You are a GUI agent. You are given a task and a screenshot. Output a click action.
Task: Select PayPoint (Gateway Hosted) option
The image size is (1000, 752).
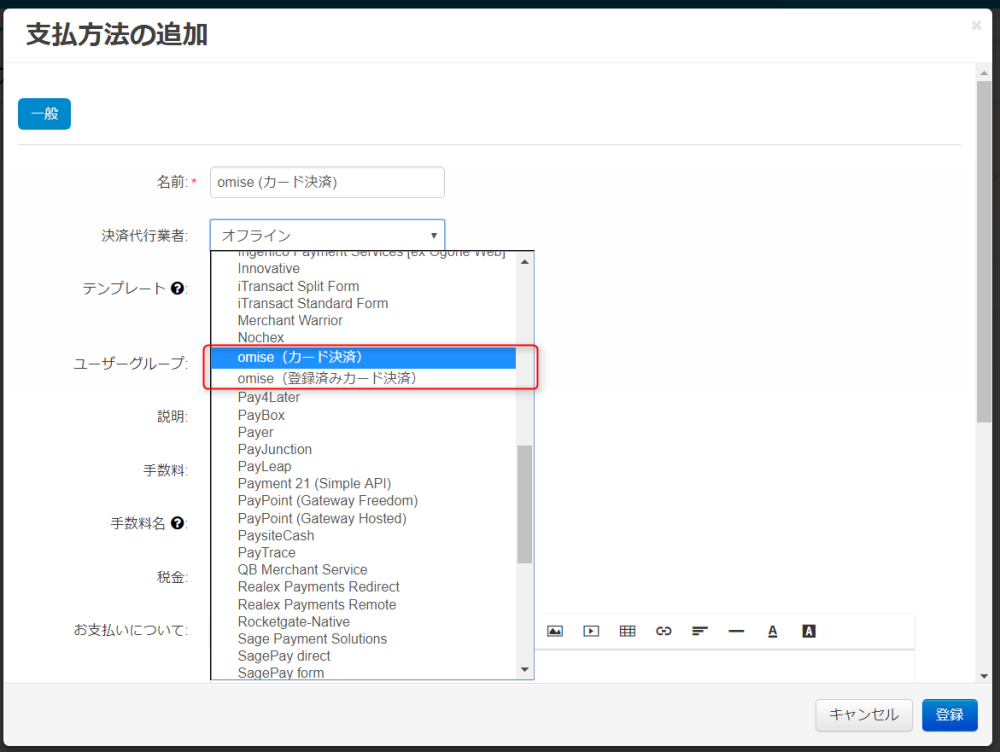364,519
